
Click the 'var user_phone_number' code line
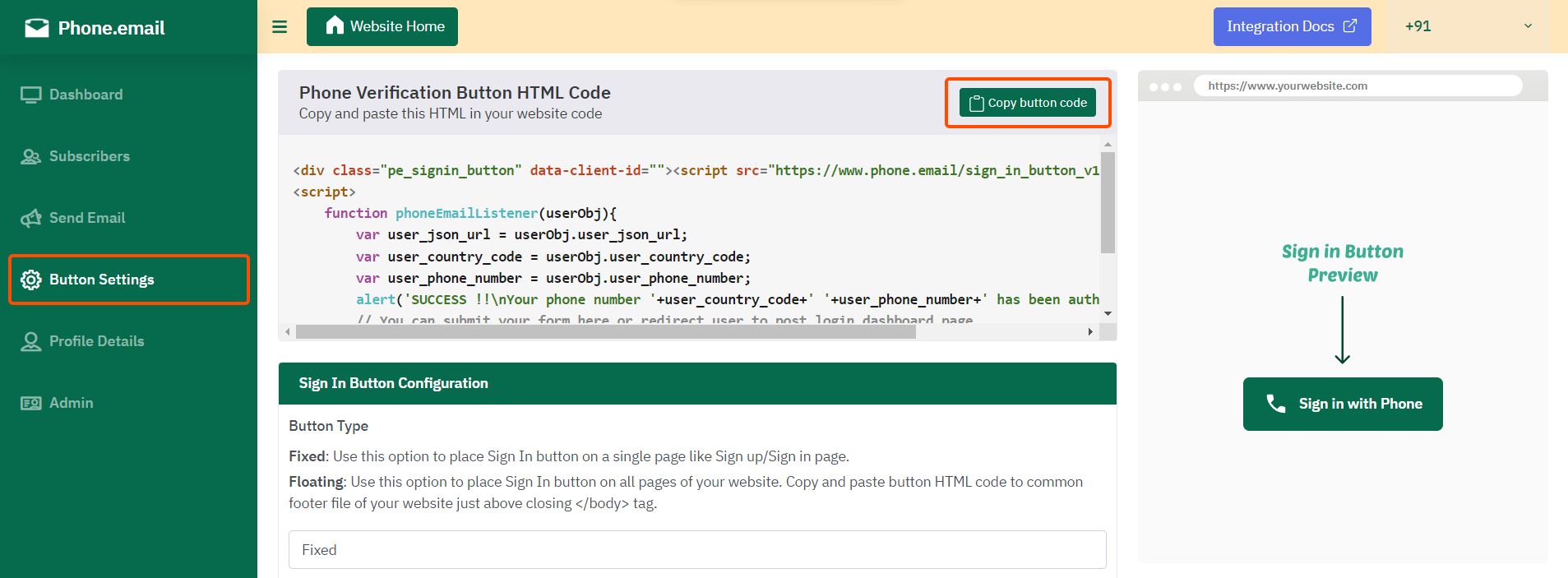553,278
